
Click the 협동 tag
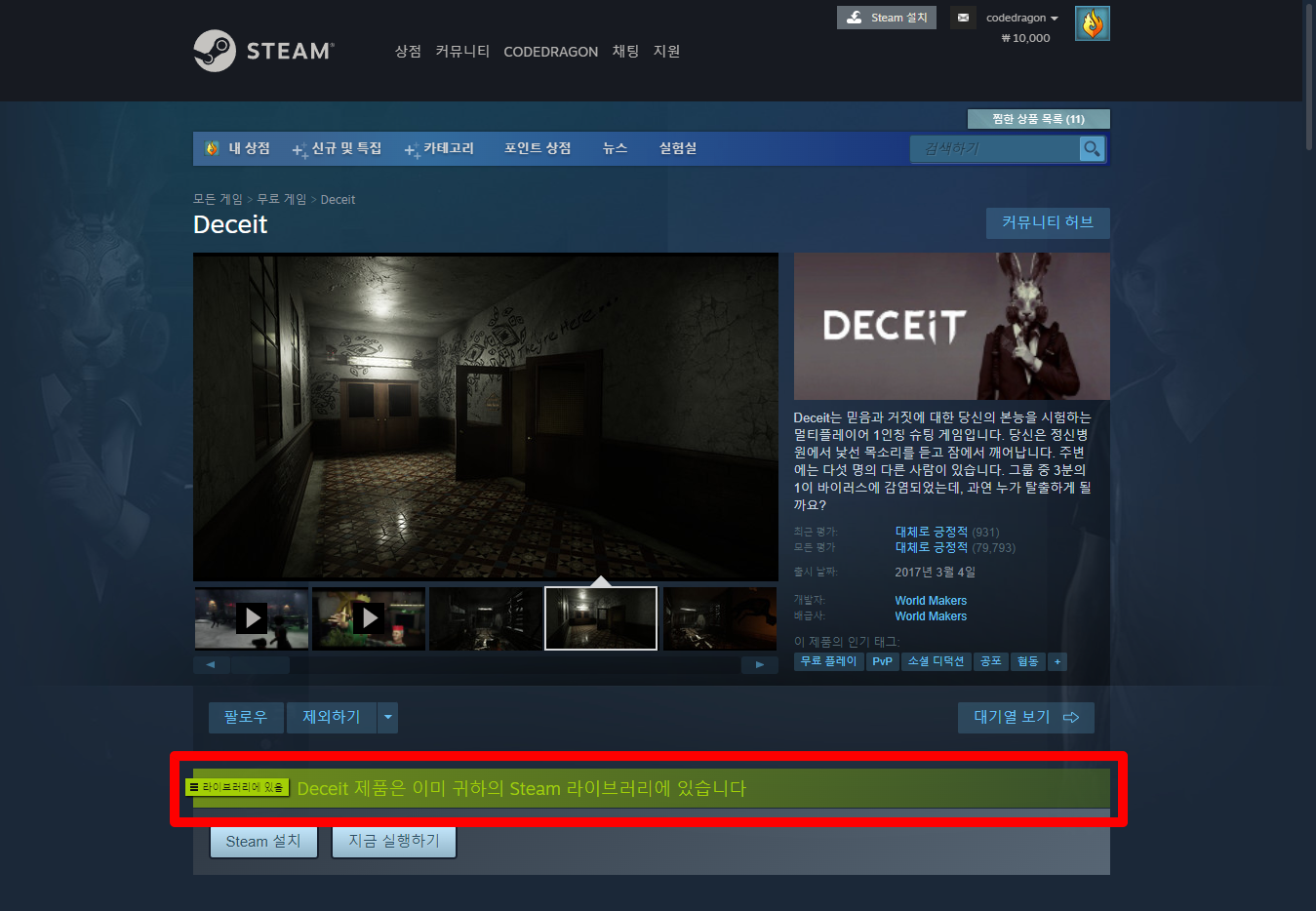click(1027, 661)
